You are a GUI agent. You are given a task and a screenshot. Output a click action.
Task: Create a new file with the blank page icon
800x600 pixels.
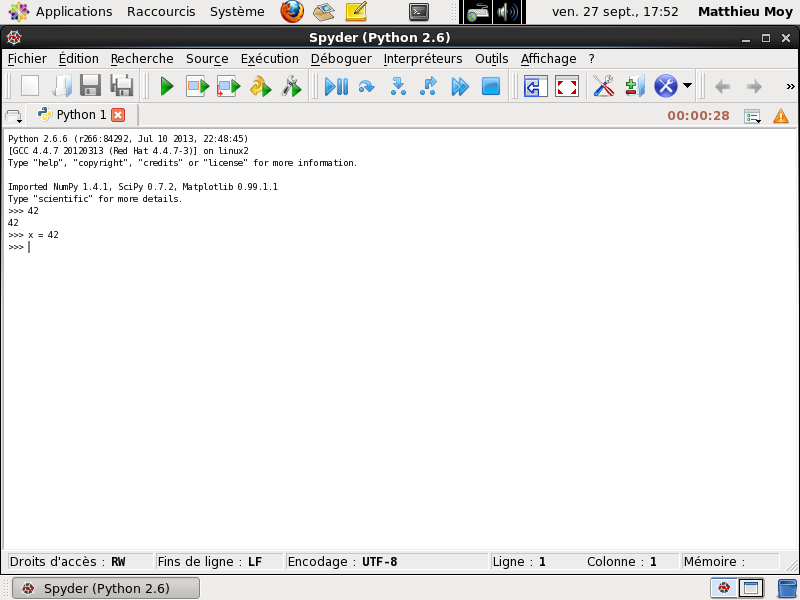point(30,86)
